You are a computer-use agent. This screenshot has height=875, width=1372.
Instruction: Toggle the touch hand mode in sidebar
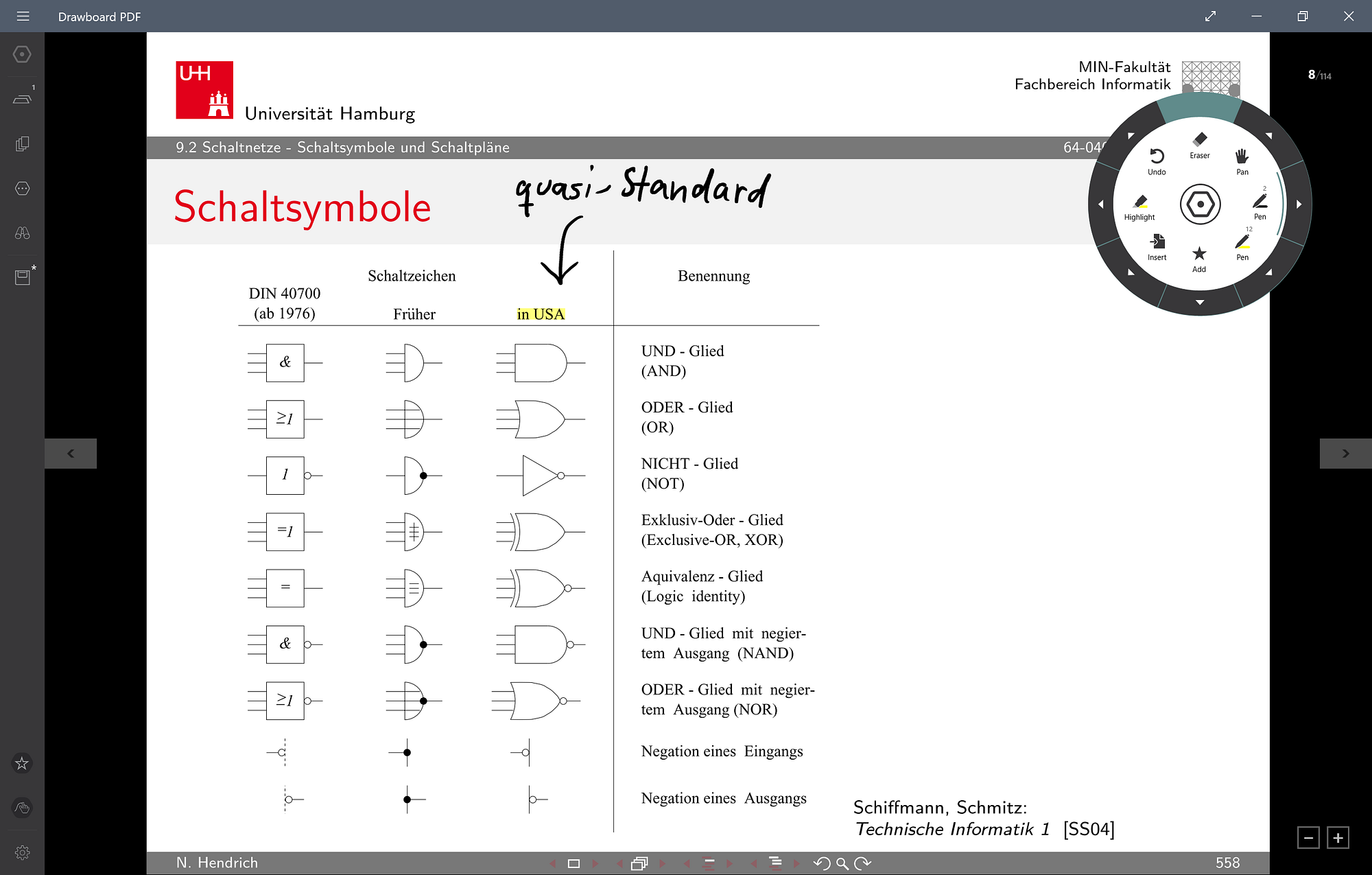[x=22, y=808]
